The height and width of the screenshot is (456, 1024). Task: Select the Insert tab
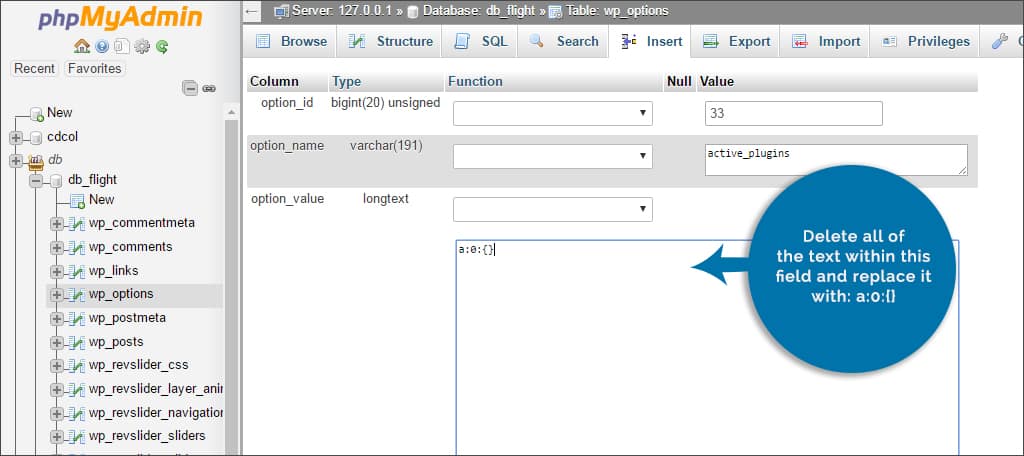(x=651, y=41)
